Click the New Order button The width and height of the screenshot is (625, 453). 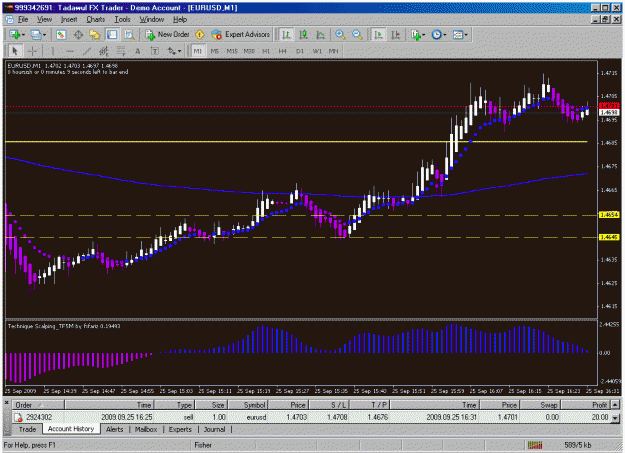click(168, 35)
